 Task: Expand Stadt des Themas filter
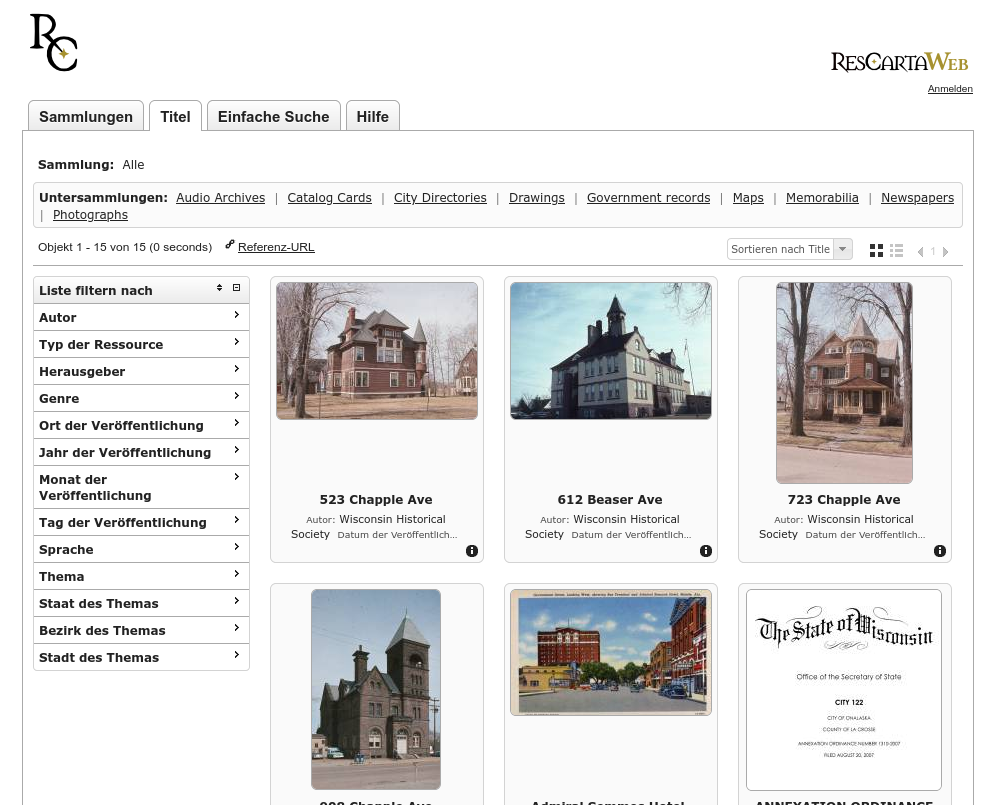tap(141, 657)
